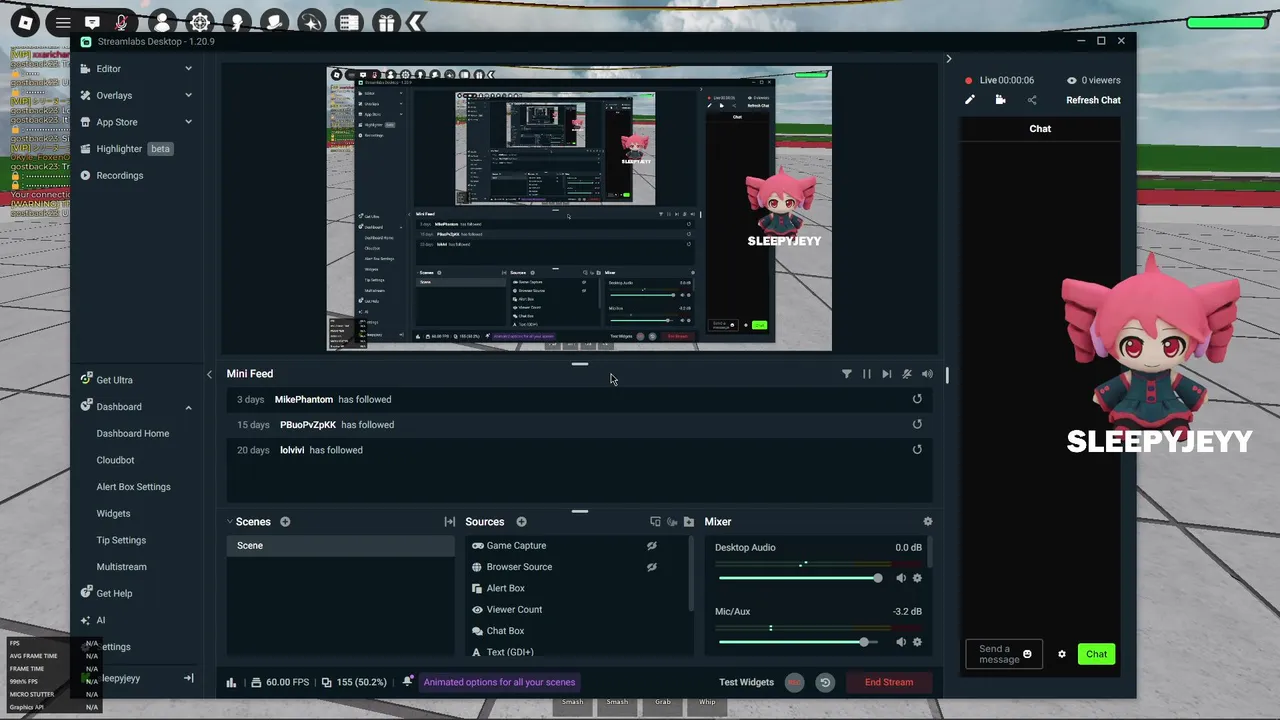Open Alert Box Settings
The height and width of the screenshot is (720, 1280).
click(133, 487)
